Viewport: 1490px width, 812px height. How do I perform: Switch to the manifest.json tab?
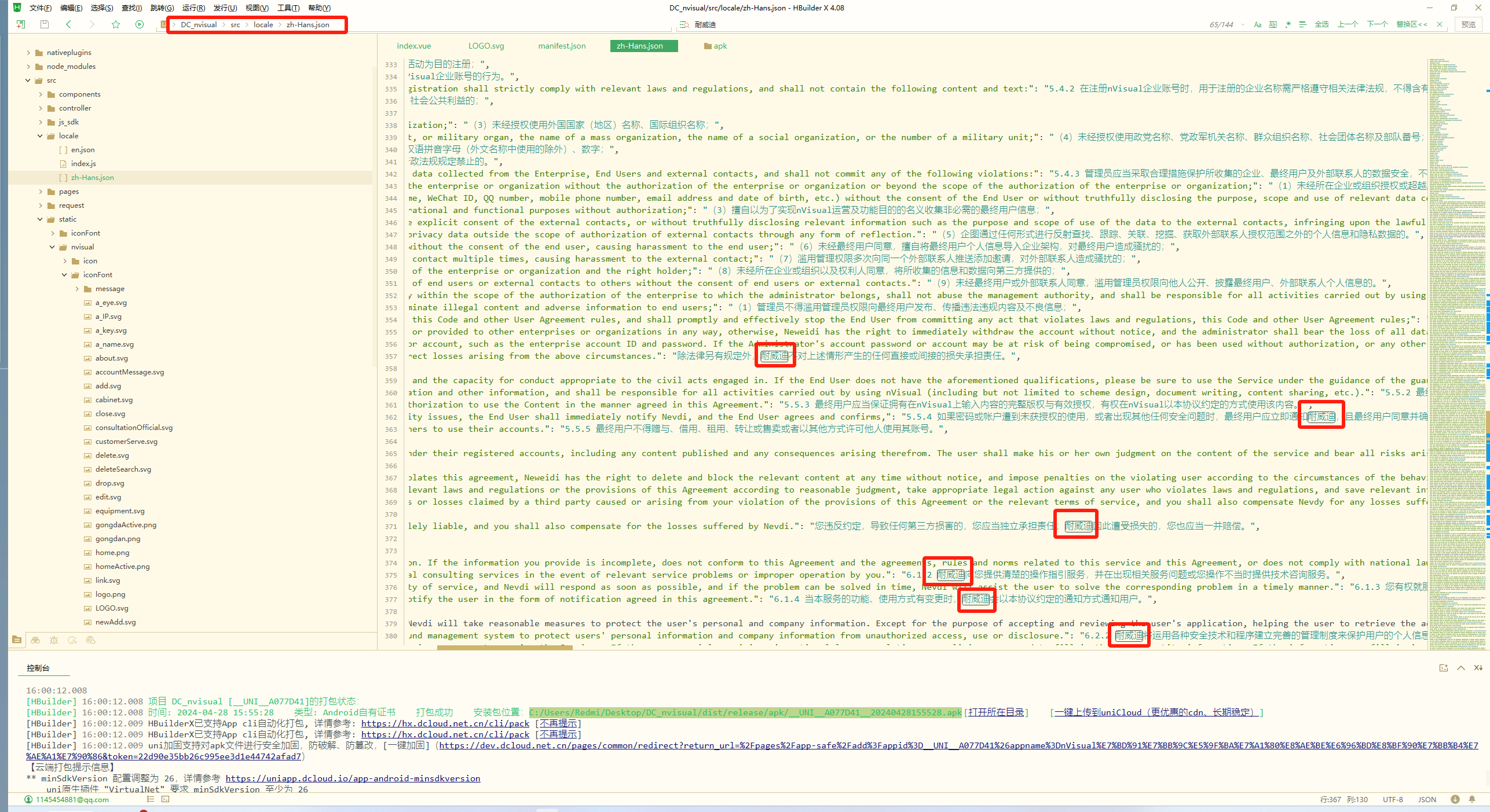pos(561,46)
